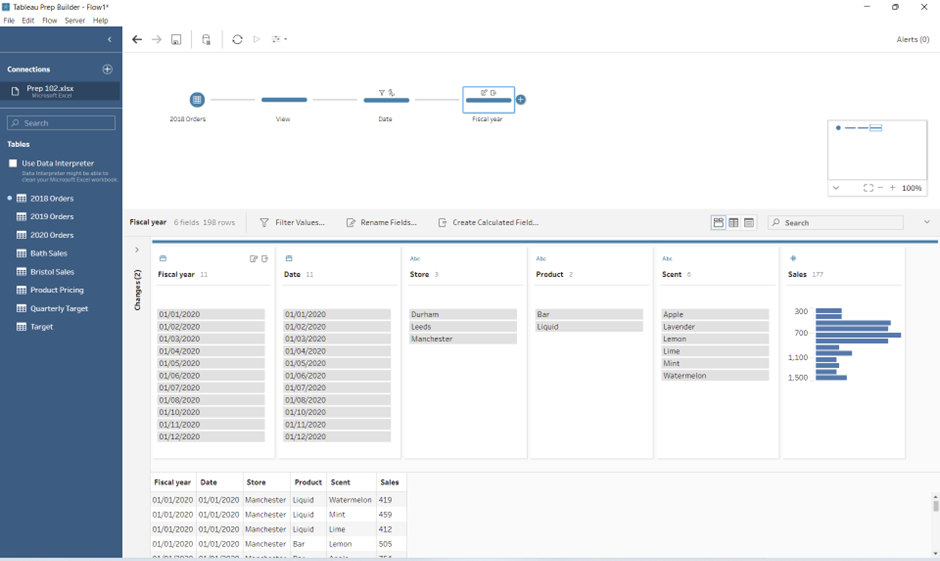Save the flow with the disk icon
The height and width of the screenshot is (561, 940).
(x=176, y=40)
